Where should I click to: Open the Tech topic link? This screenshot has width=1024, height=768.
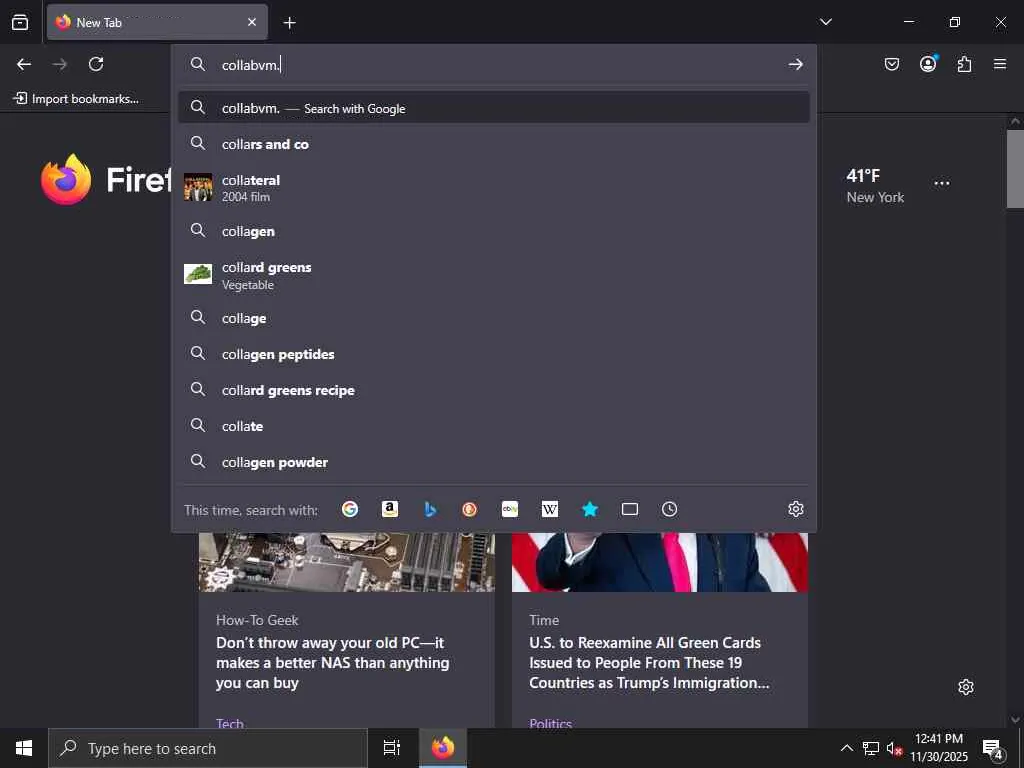[x=230, y=722]
